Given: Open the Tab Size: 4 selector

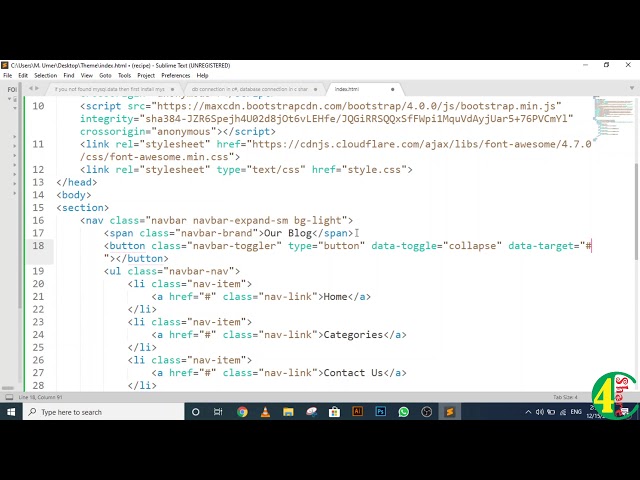Looking at the screenshot, I should 565,397.
